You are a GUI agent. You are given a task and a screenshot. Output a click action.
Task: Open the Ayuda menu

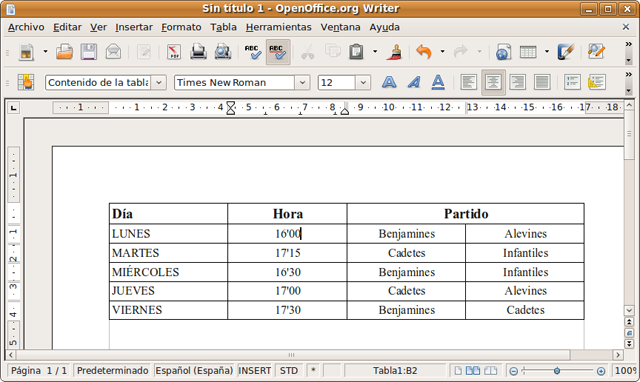coord(384,27)
